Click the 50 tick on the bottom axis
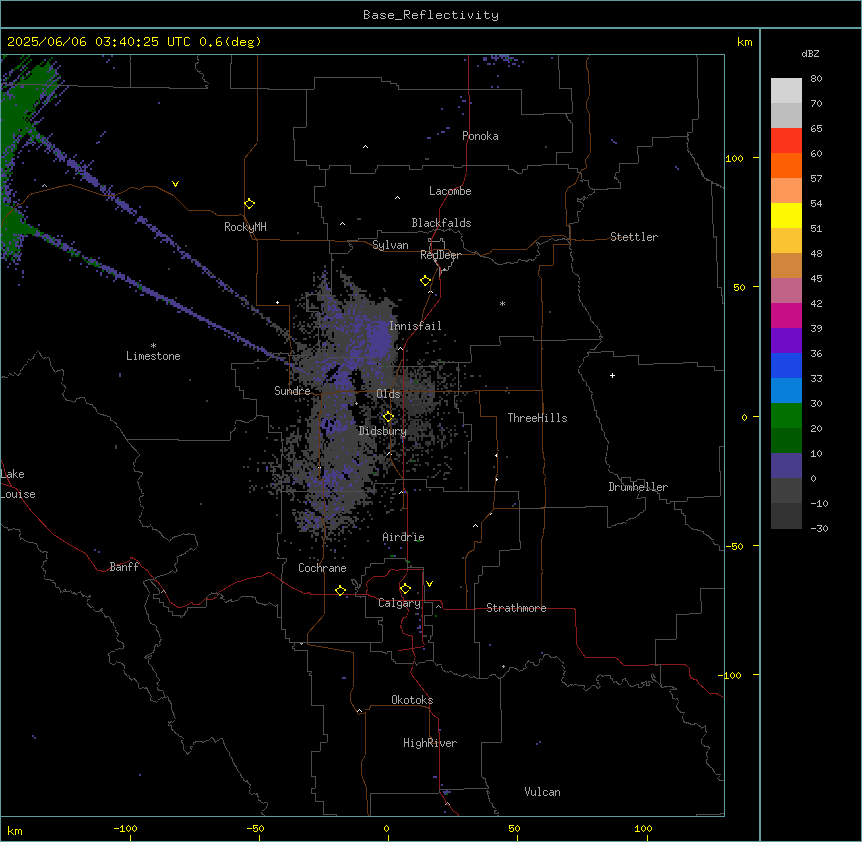Image resolution: width=862 pixels, height=842 pixels. (514, 829)
